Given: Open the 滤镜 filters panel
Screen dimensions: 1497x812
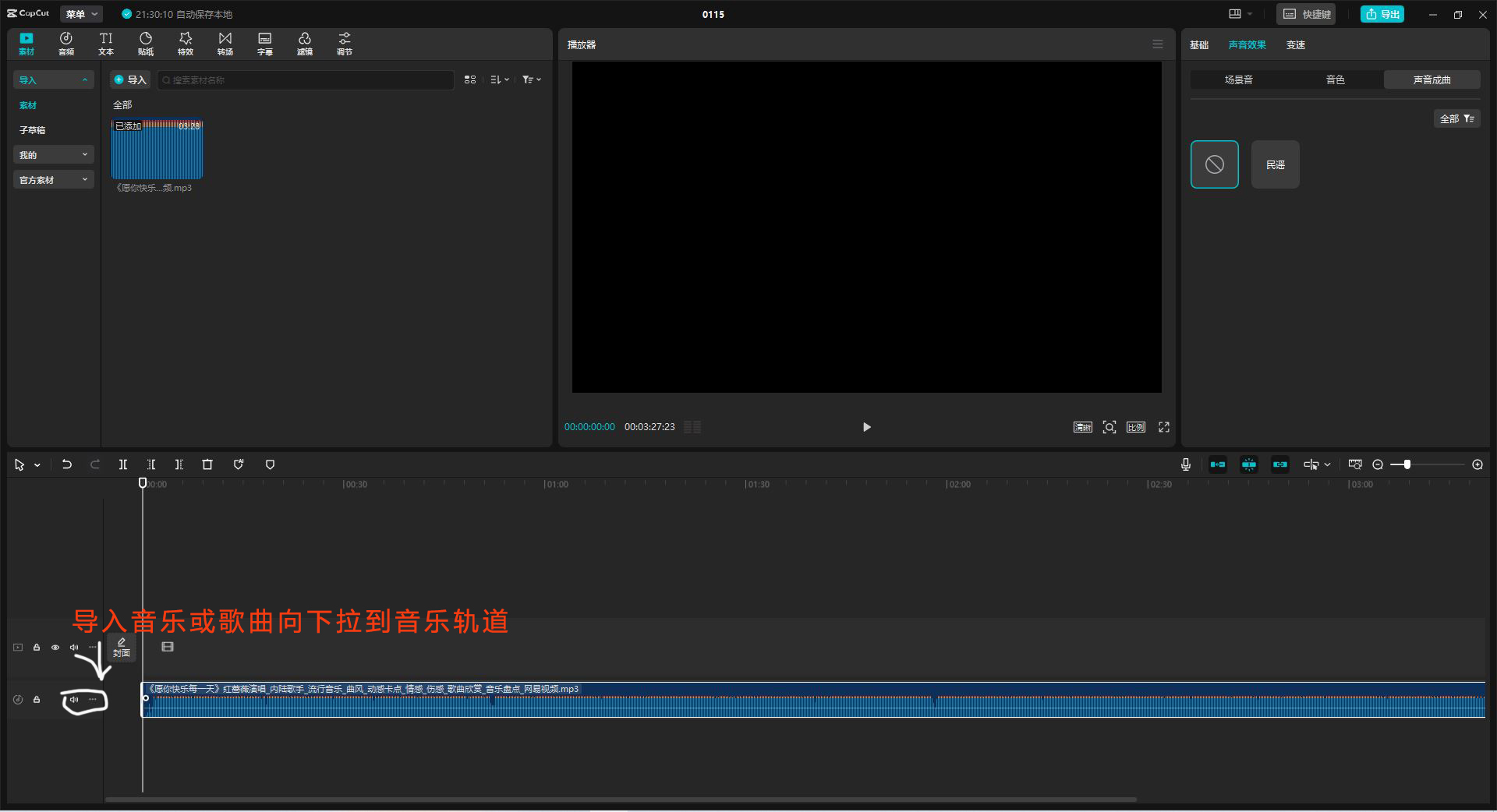Looking at the screenshot, I should [x=305, y=44].
